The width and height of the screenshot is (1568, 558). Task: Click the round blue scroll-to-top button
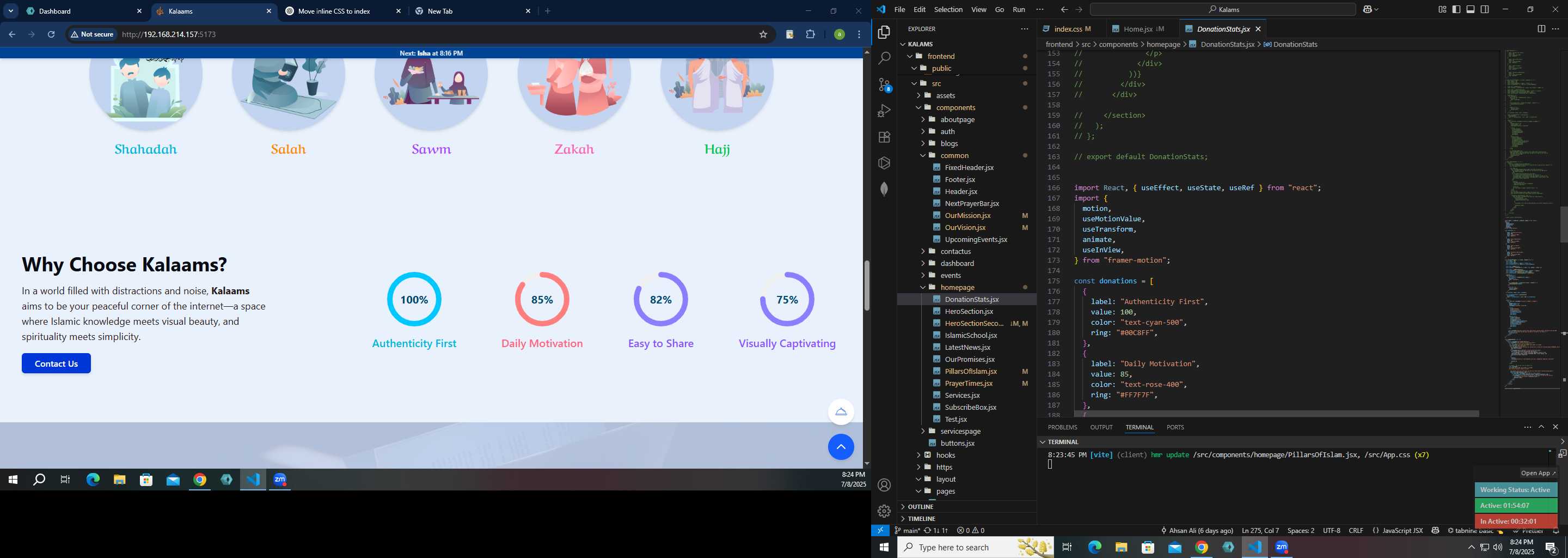coord(841,447)
